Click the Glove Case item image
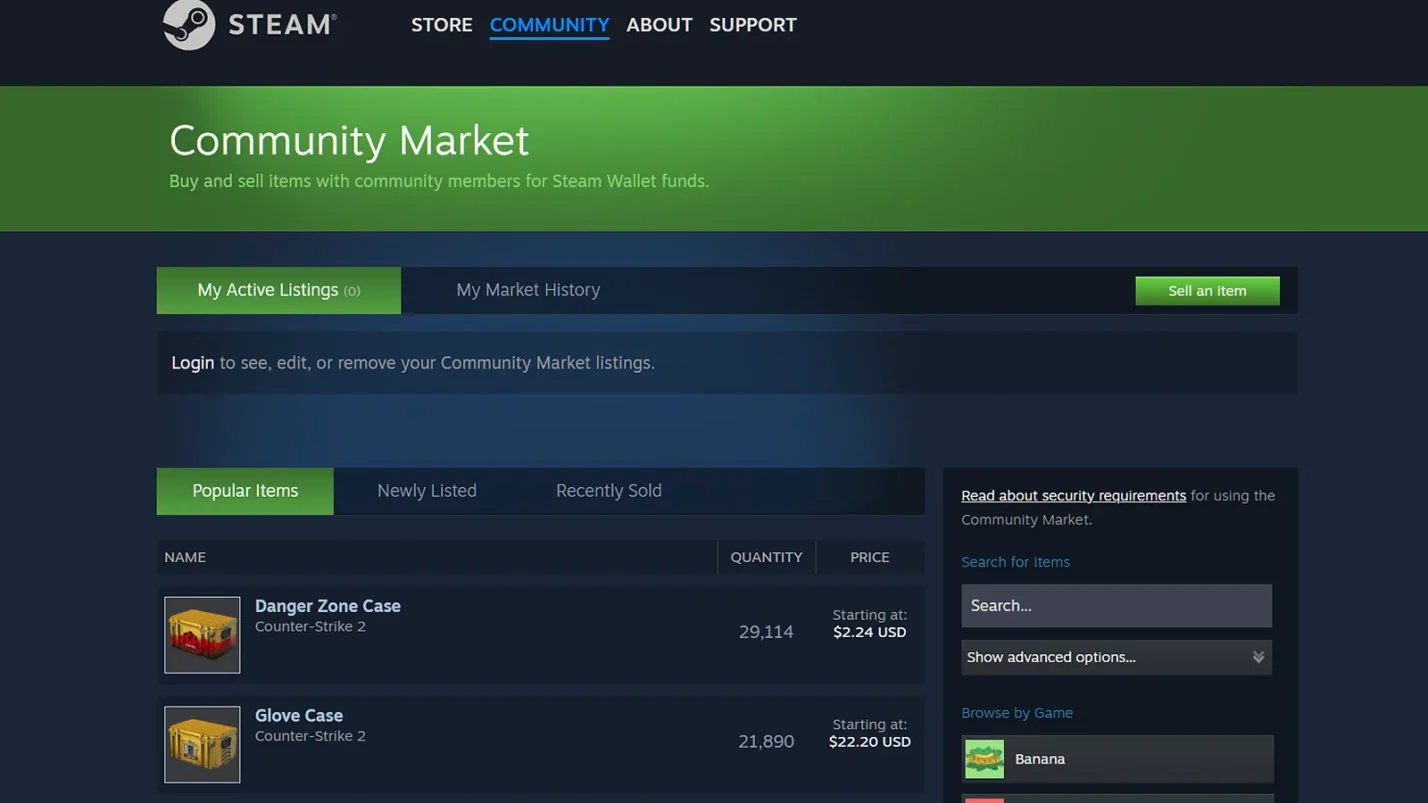This screenshot has width=1428, height=803. (201, 744)
